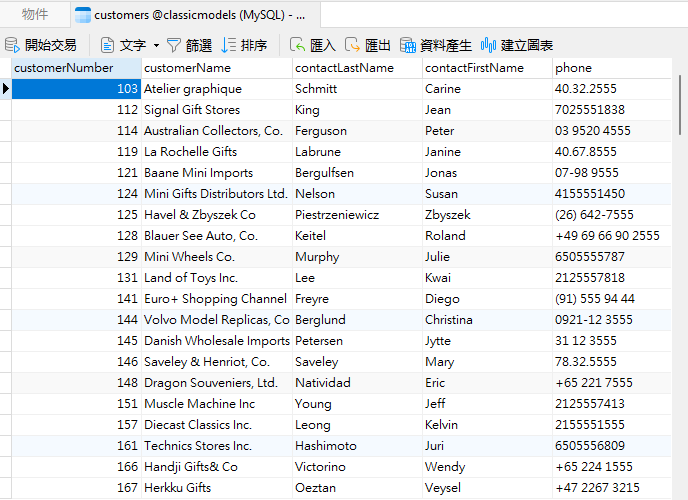Expand the 文字 dropdown arrow

tap(156, 45)
